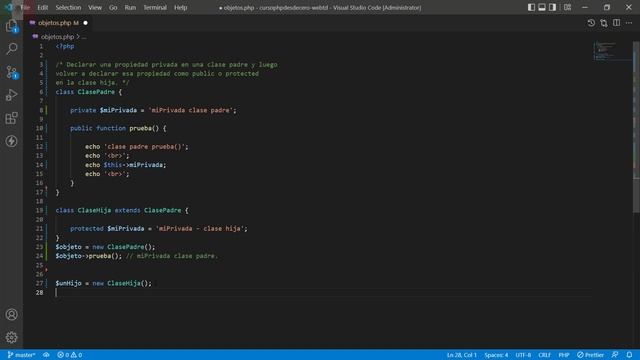Click the ClaseHija class declaration line
Image resolution: width=640 pixels, height=360 pixels.
pyautogui.click(x=122, y=210)
